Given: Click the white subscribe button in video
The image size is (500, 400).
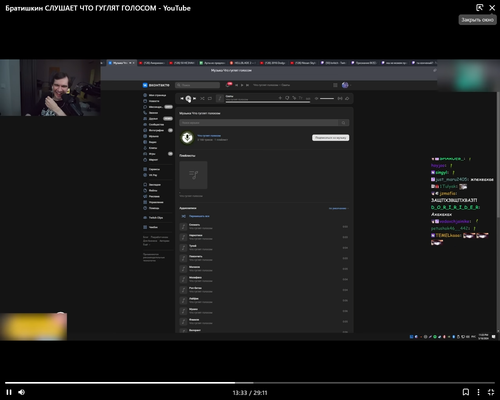Looking at the screenshot, I should click(330, 138).
